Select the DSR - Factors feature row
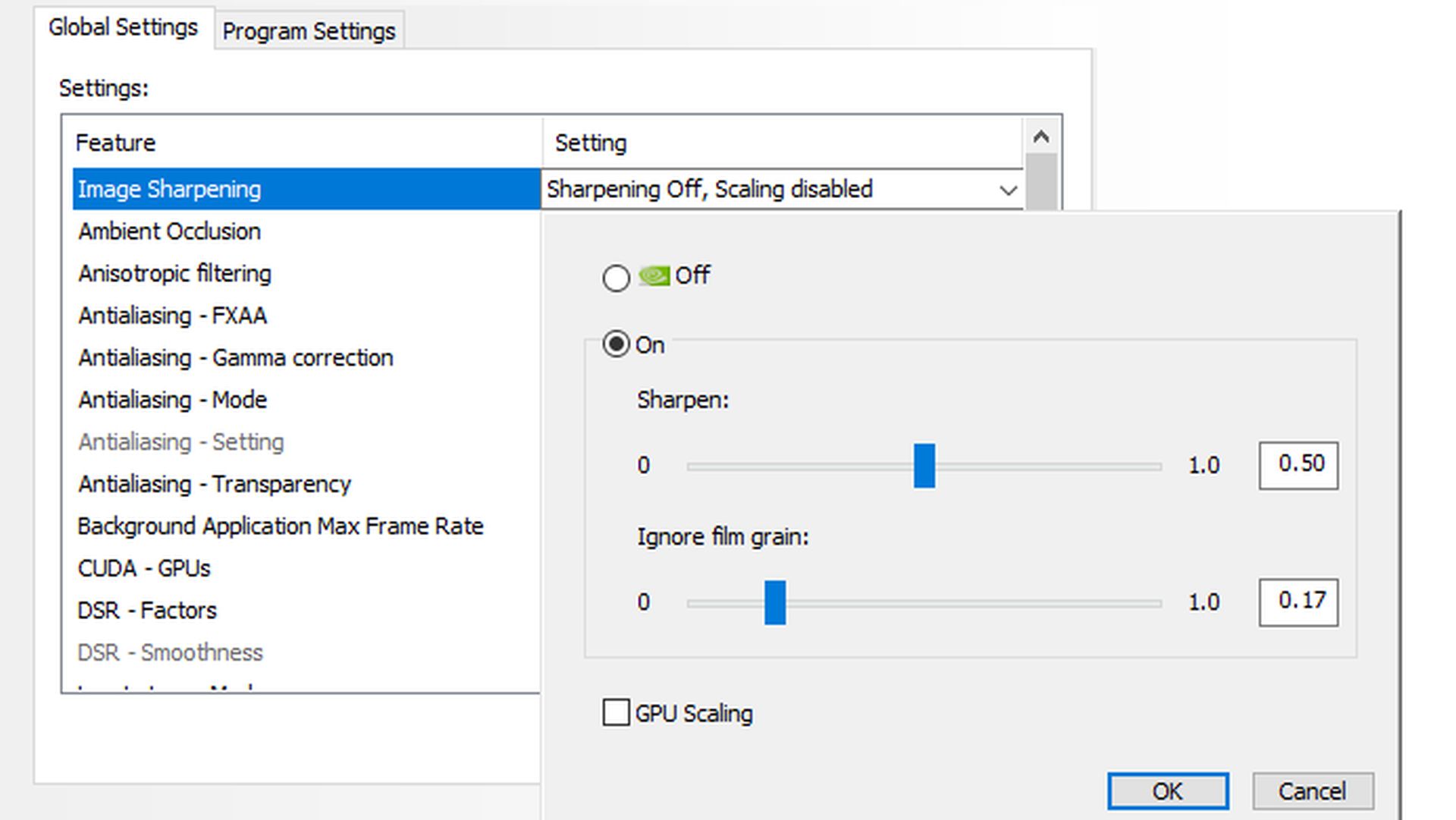Viewport: 1456px width, 820px height. point(147,611)
